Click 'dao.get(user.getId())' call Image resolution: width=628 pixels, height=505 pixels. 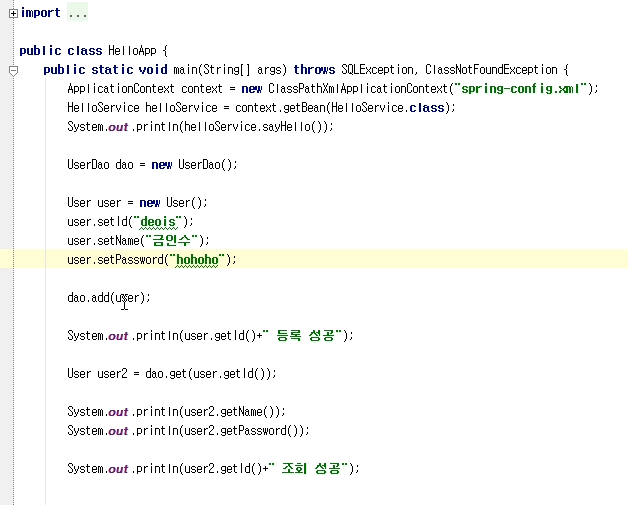point(208,374)
